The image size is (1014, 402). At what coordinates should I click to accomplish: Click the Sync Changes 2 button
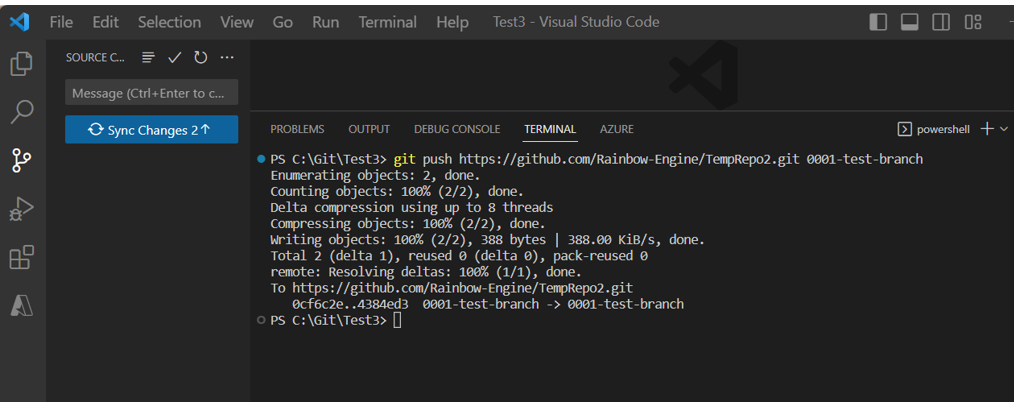[151, 129]
